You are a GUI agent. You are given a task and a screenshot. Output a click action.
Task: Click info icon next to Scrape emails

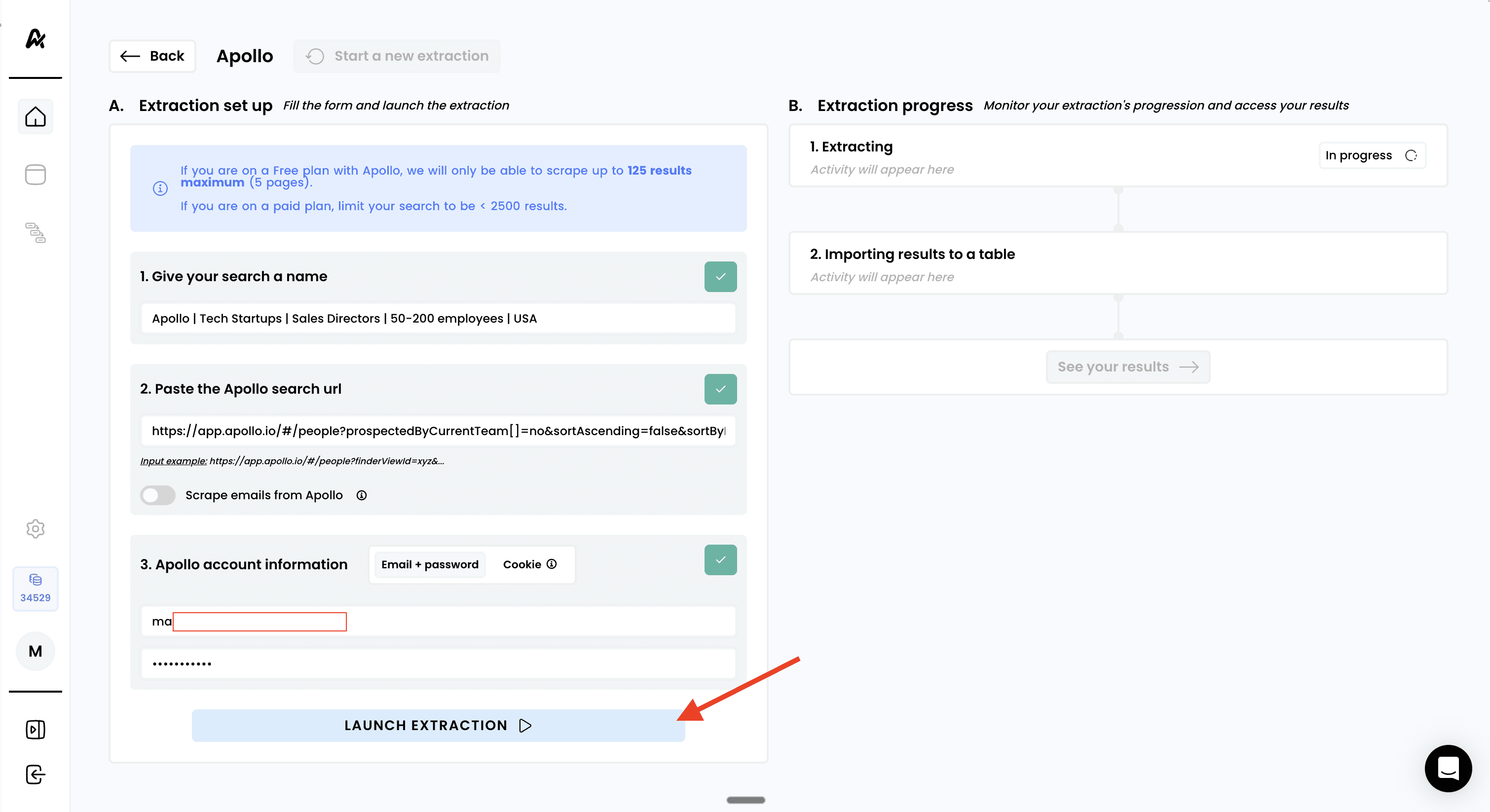pos(362,496)
